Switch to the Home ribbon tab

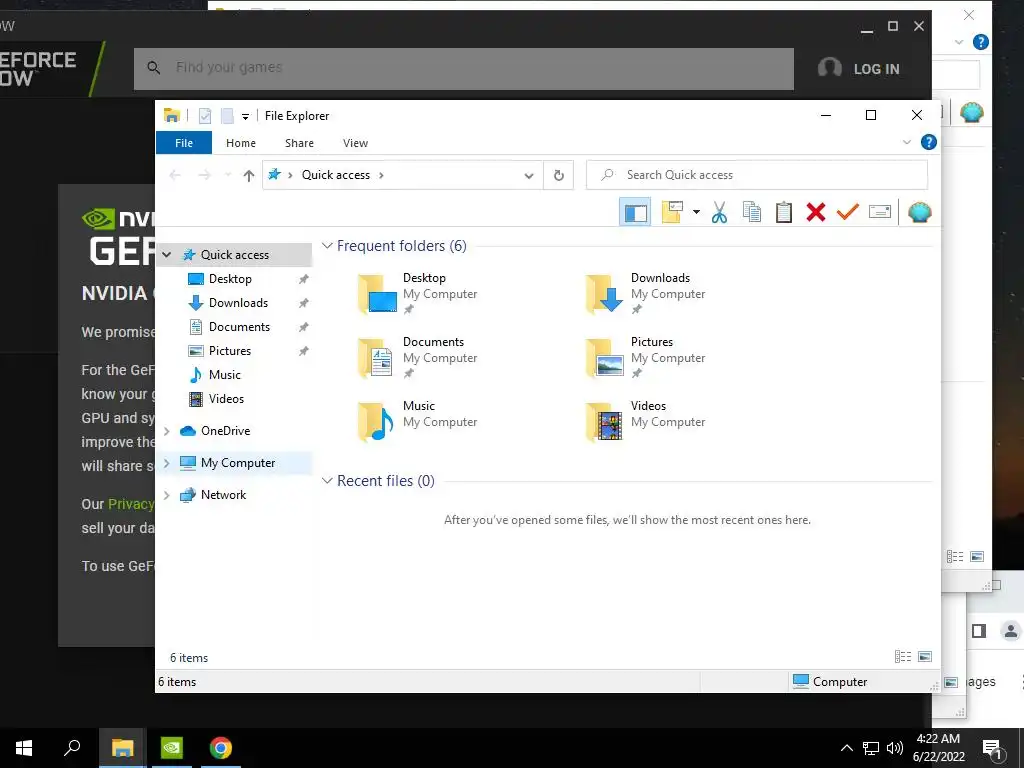click(241, 143)
